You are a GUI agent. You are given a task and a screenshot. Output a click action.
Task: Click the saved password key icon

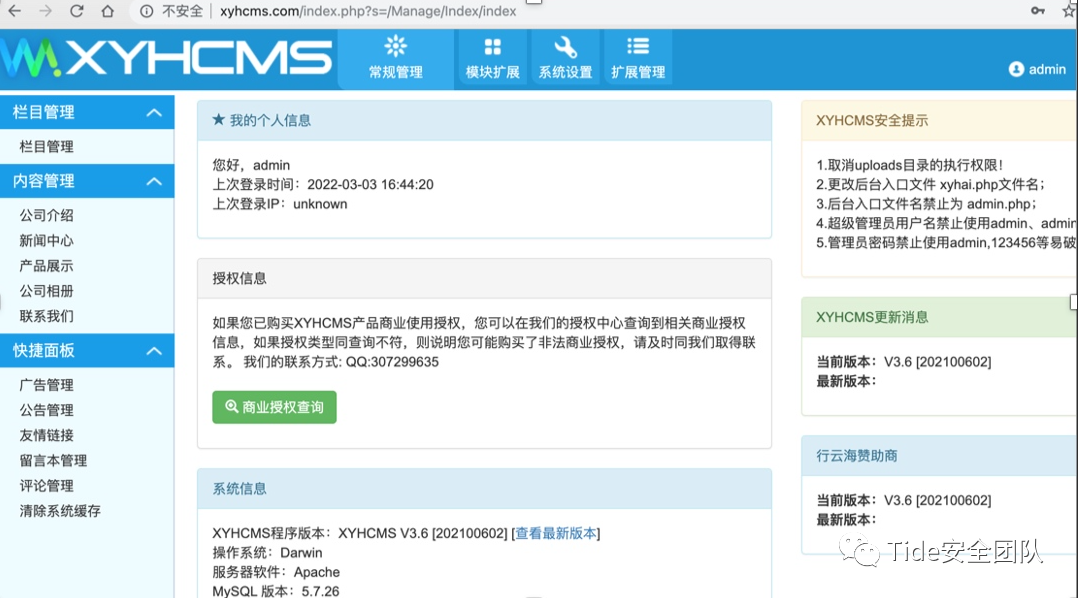tap(1037, 10)
